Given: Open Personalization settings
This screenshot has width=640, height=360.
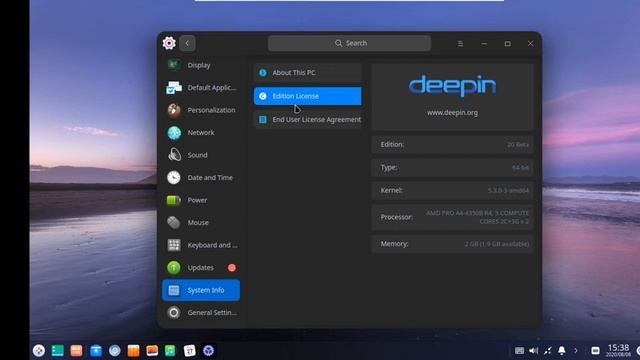Looking at the screenshot, I should pyautogui.click(x=201, y=110).
